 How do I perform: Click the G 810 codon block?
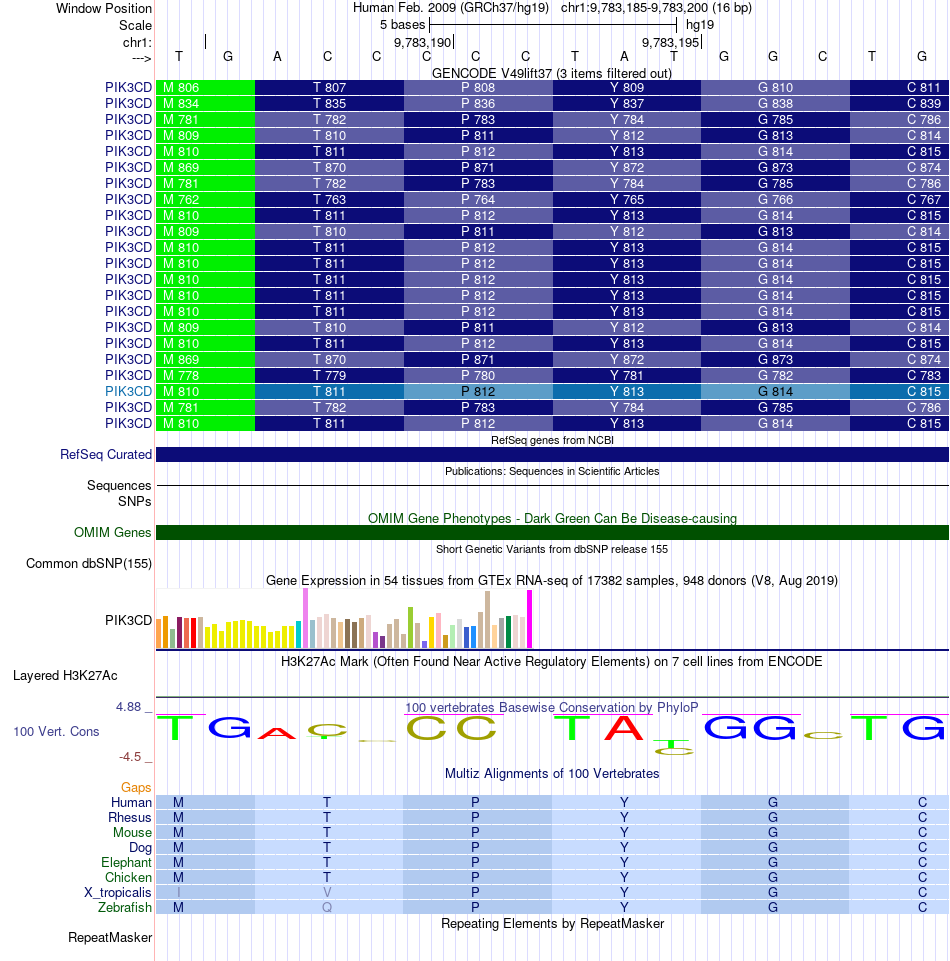[x=775, y=88]
